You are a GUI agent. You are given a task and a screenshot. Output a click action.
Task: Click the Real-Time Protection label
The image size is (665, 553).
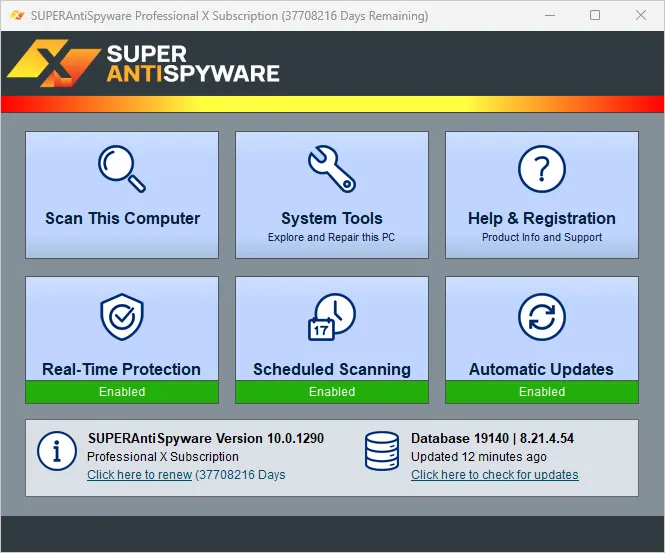point(121,369)
